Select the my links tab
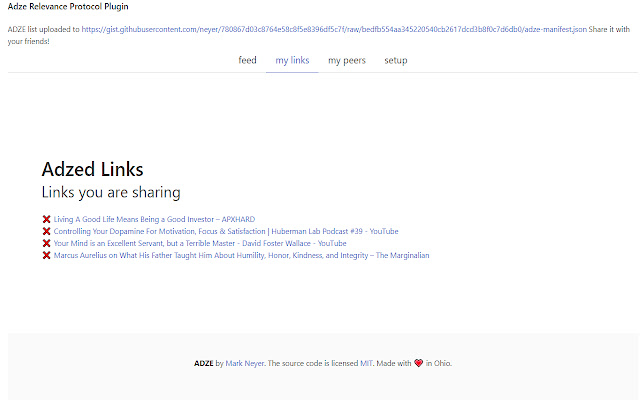 (292, 60)
